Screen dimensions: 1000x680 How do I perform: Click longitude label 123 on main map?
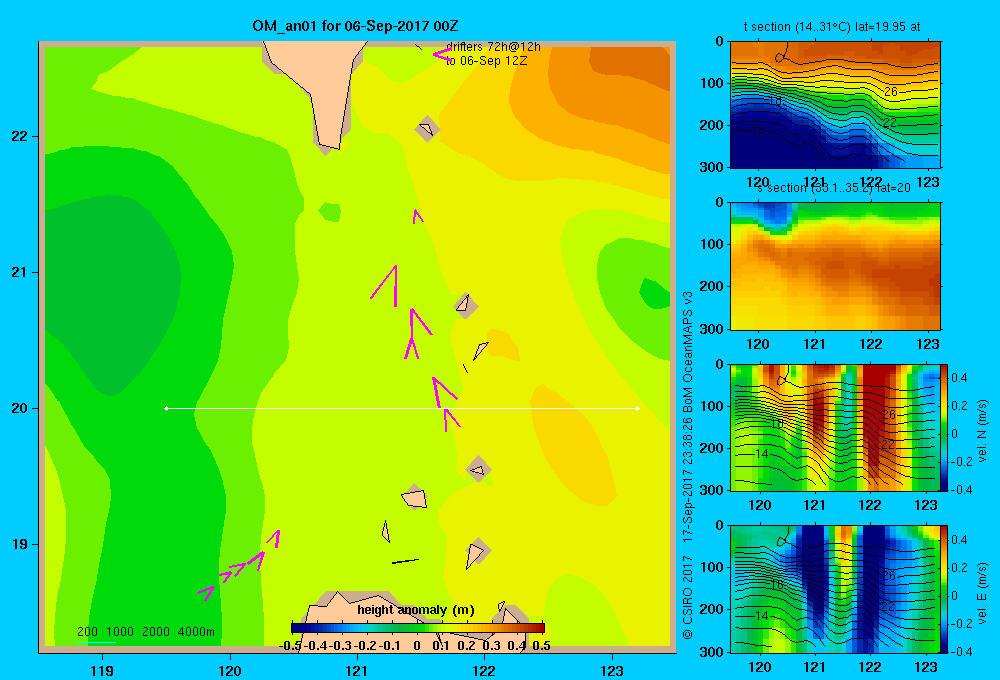(612, 670)
